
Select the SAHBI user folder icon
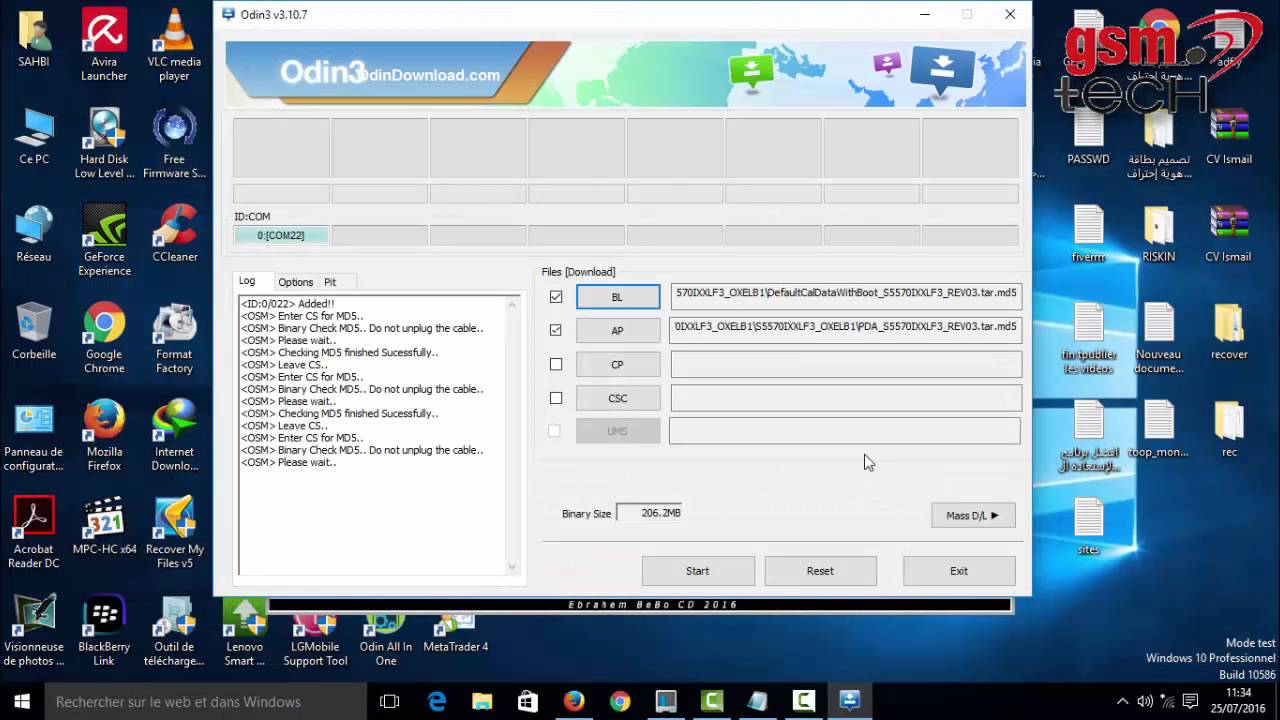click(34, 40)
